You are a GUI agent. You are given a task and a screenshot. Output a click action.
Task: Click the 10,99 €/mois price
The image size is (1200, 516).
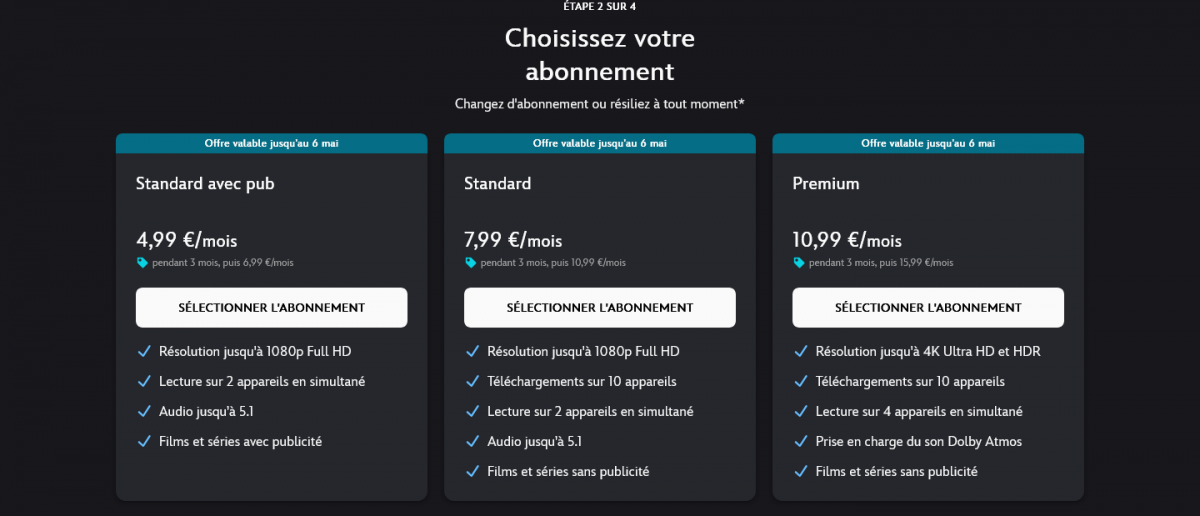(847, 240)
